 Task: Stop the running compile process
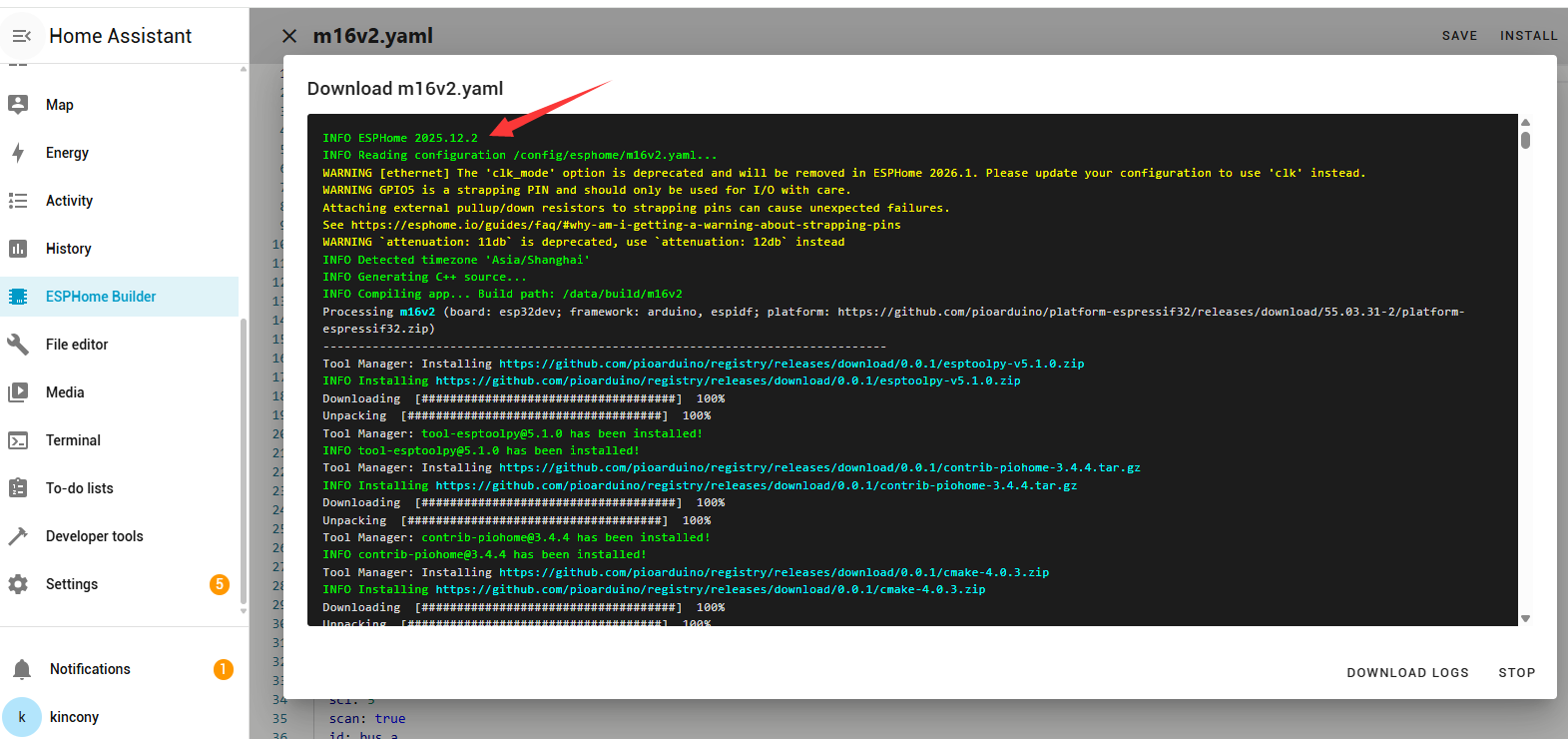tap(1516, 673)
